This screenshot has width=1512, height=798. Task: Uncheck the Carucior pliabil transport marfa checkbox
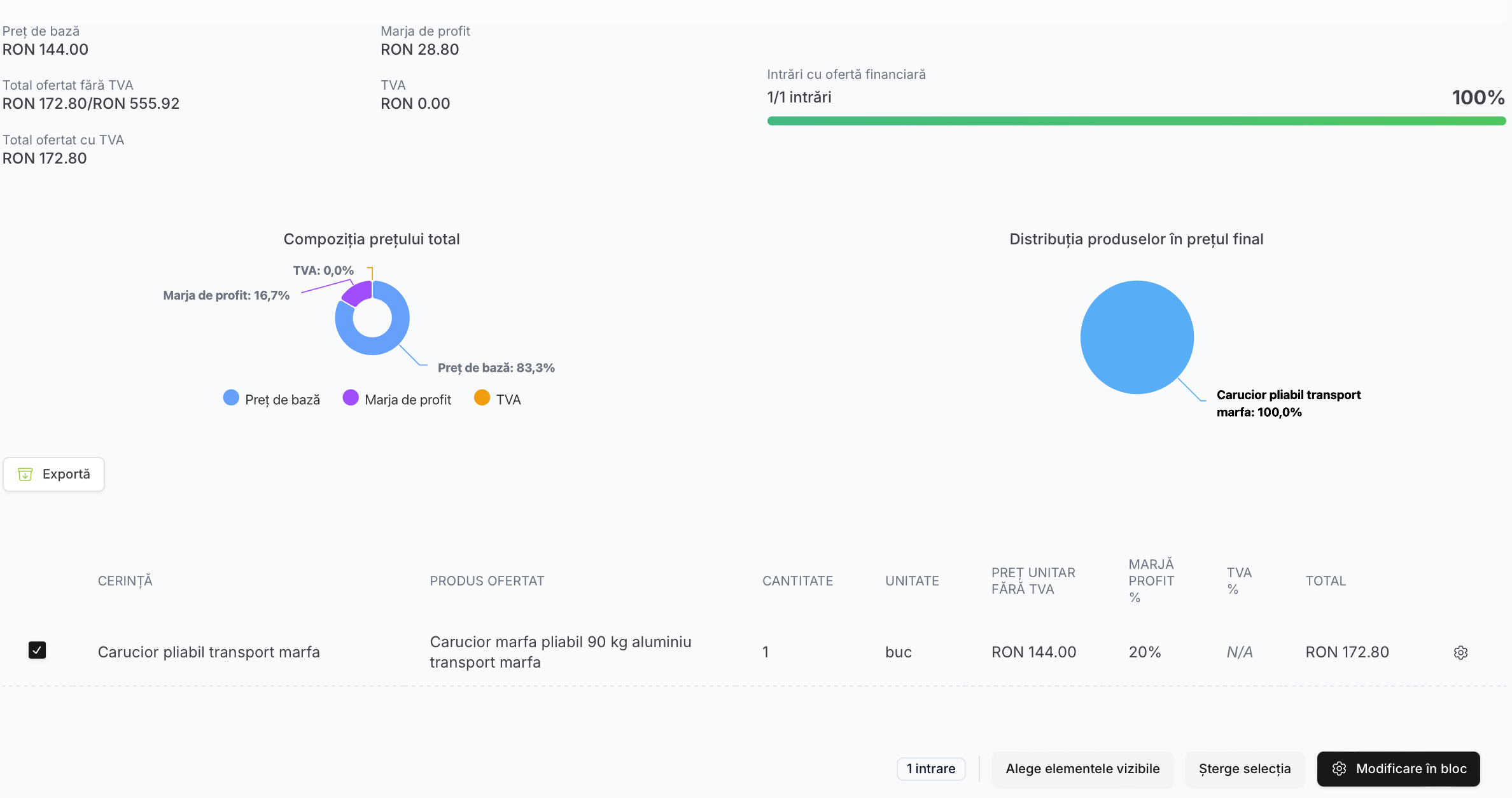point(38,650)
